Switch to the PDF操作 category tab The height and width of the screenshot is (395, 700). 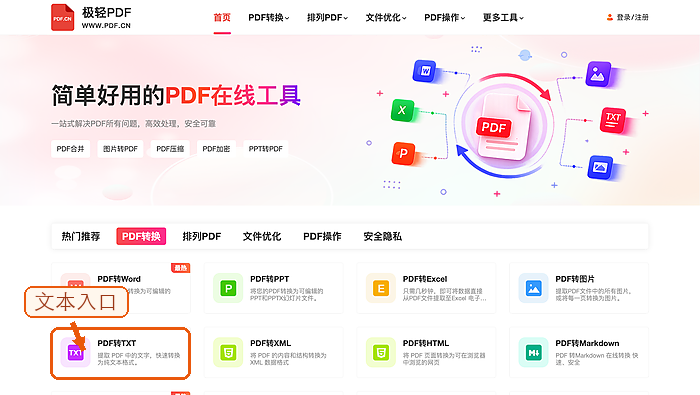click(x=322, y=236)
